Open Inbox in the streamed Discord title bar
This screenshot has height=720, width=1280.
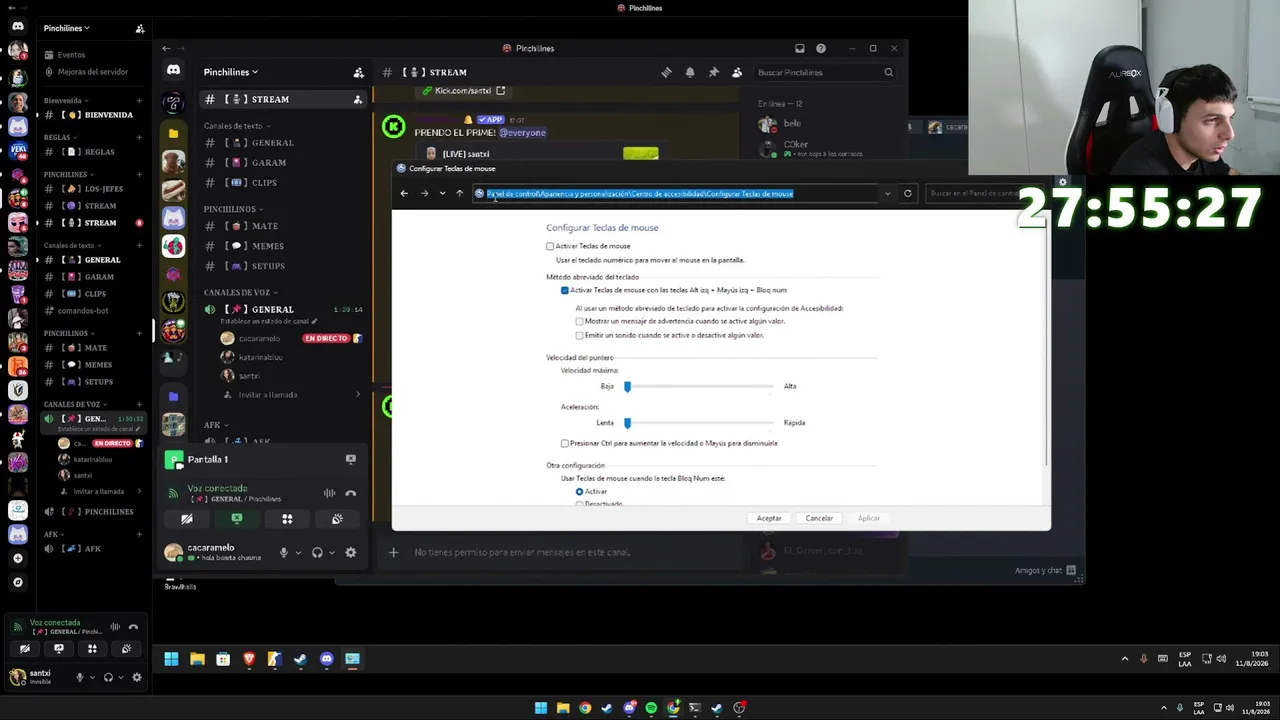[x=799, y=48]
